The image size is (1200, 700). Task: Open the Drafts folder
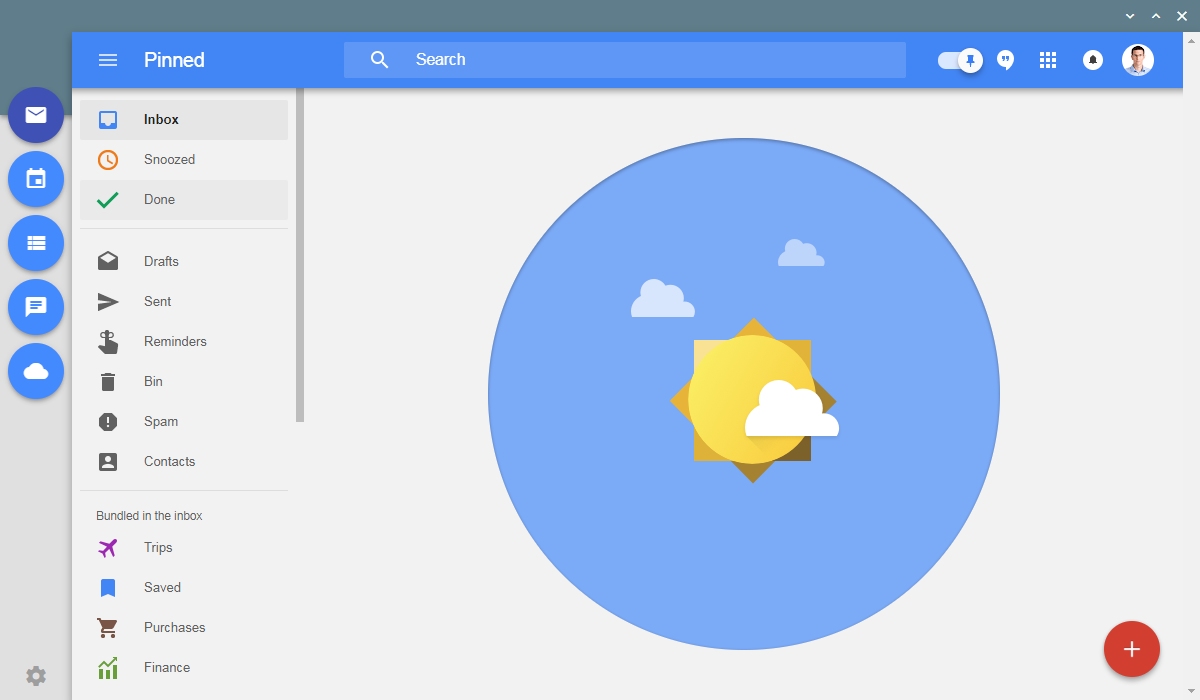click(x=184, y=262)
